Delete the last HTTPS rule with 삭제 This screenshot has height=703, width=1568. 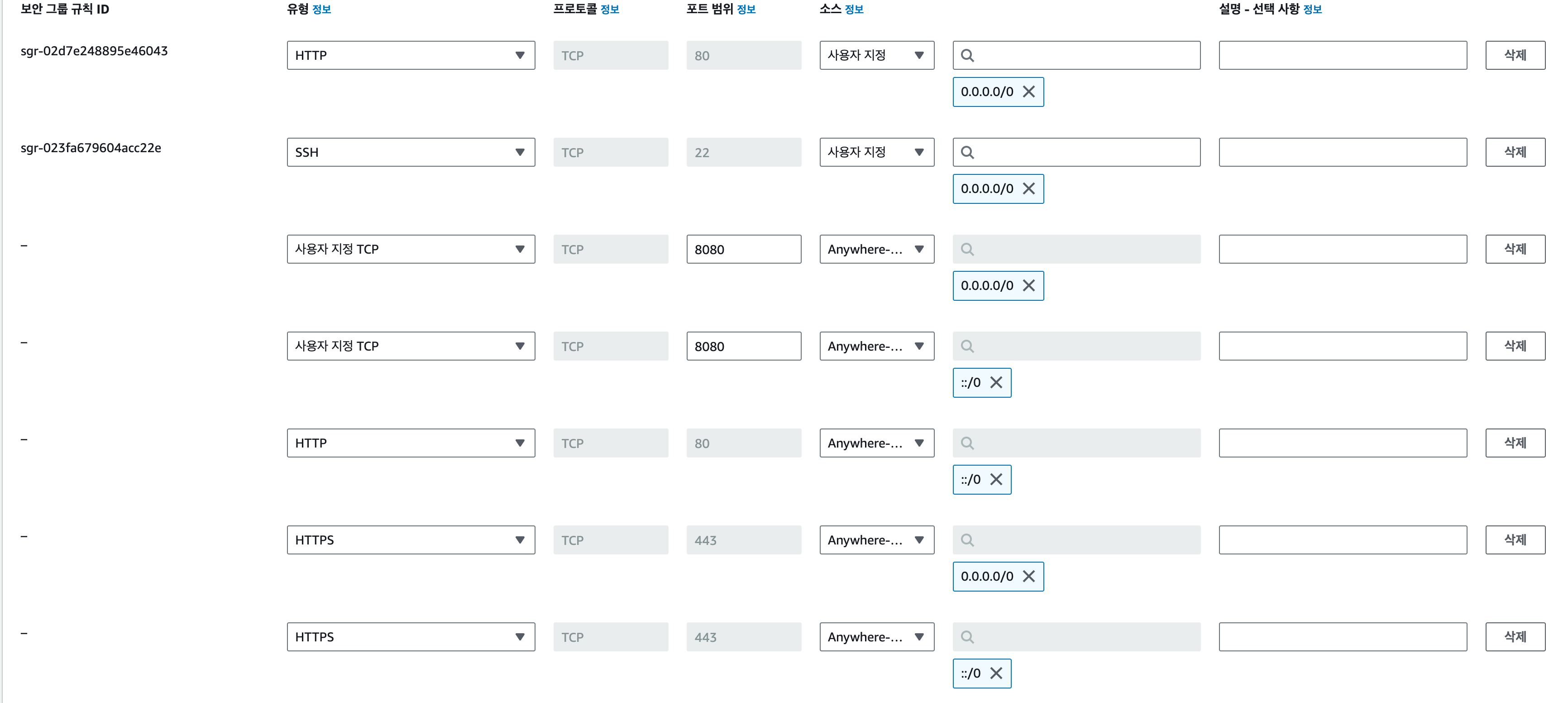pos(1515,636)
